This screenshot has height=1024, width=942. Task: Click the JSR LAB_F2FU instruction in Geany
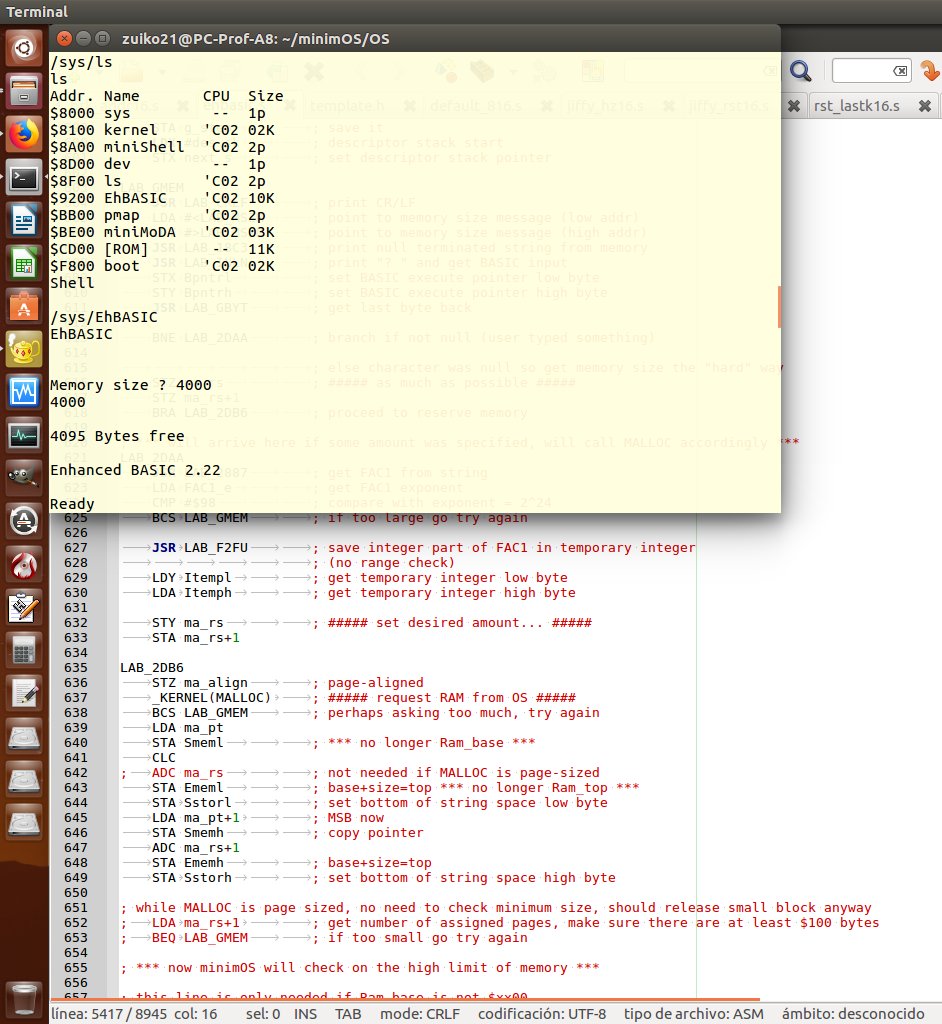200,547
